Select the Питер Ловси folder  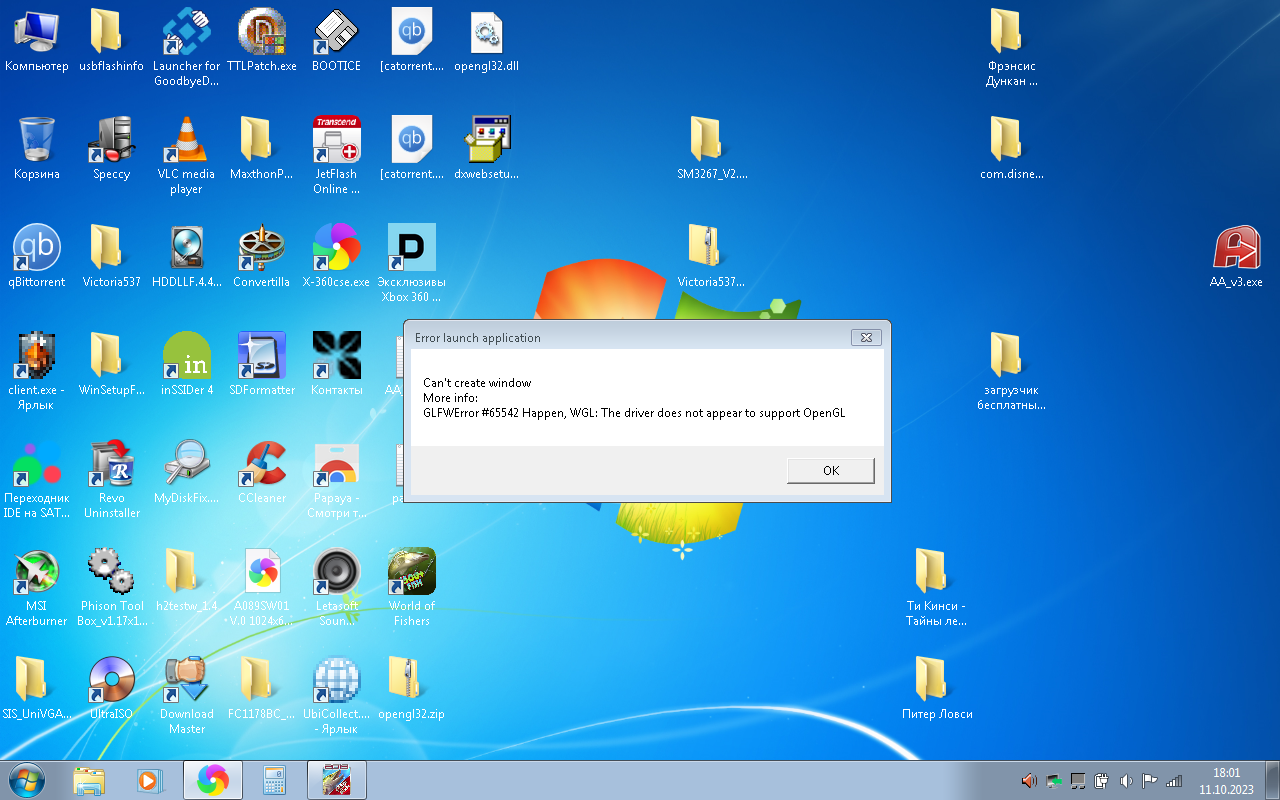[936, 689]
